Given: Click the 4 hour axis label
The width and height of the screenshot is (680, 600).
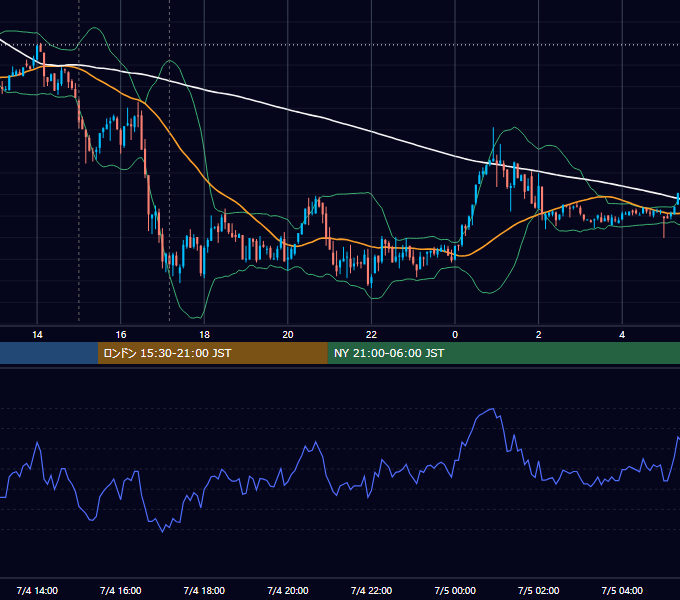Looking at the screenshot, I should pyautogui.click(x=622, y=335).
